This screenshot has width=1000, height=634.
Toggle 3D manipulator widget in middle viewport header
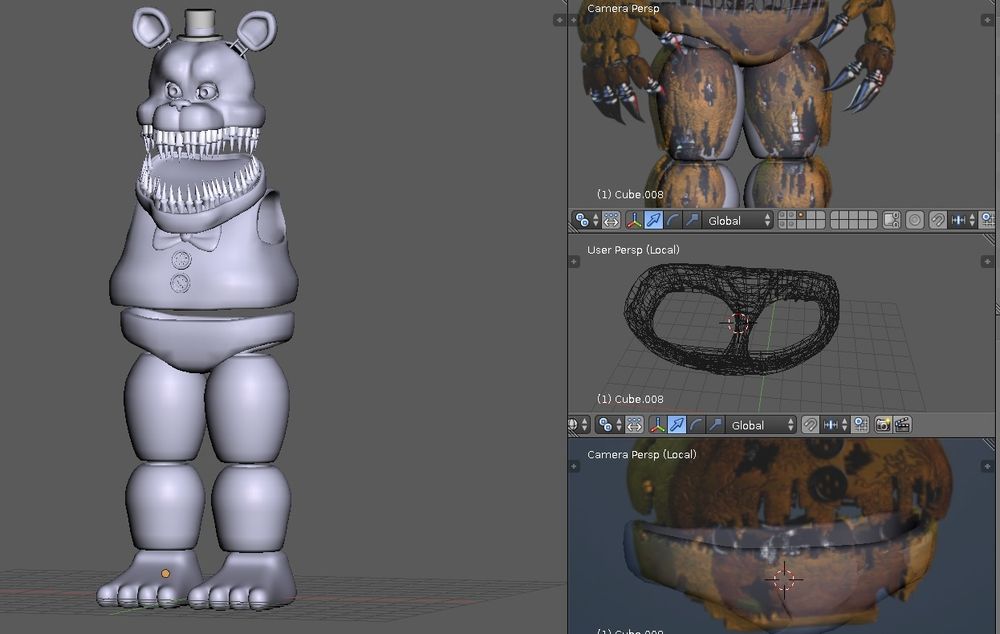point(658,424)
